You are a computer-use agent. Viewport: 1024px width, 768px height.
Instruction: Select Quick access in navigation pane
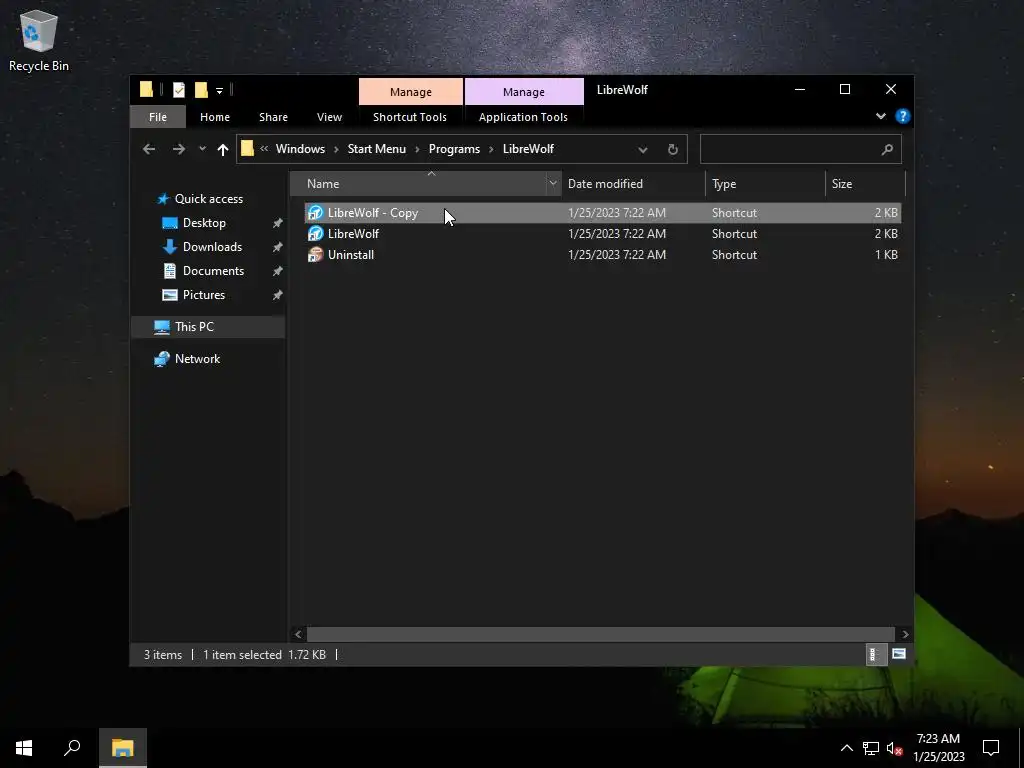click(208, 199)
